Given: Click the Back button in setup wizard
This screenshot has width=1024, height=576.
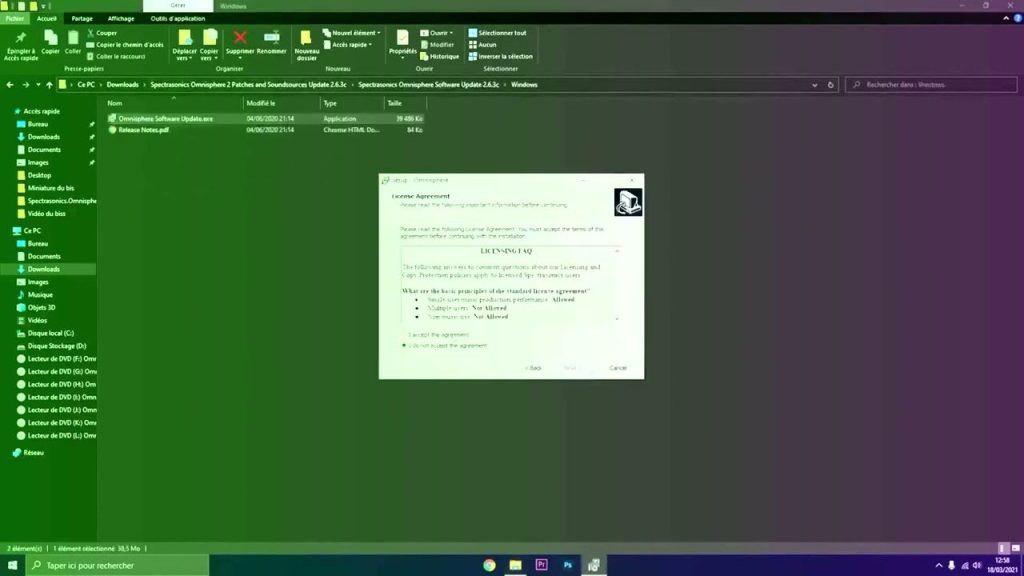Looking at the screenshot, I should [x=534, y=368].
